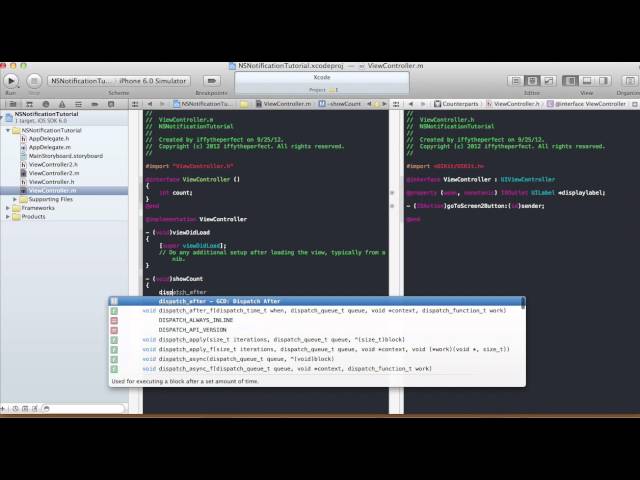Open ViewController2.m in the navigator

click(x=53, y=173)
